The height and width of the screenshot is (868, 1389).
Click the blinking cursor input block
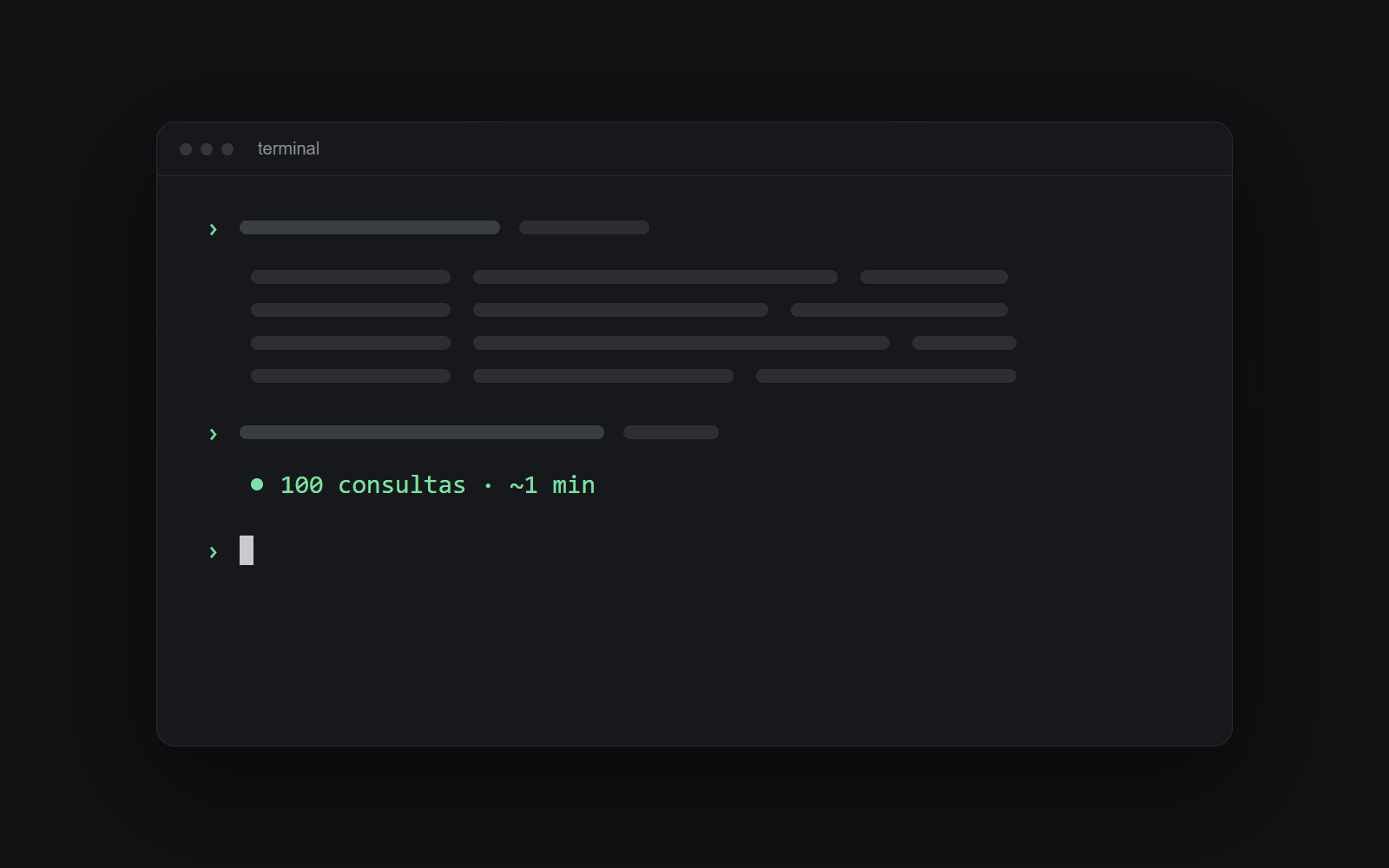(x=247, y=550)
